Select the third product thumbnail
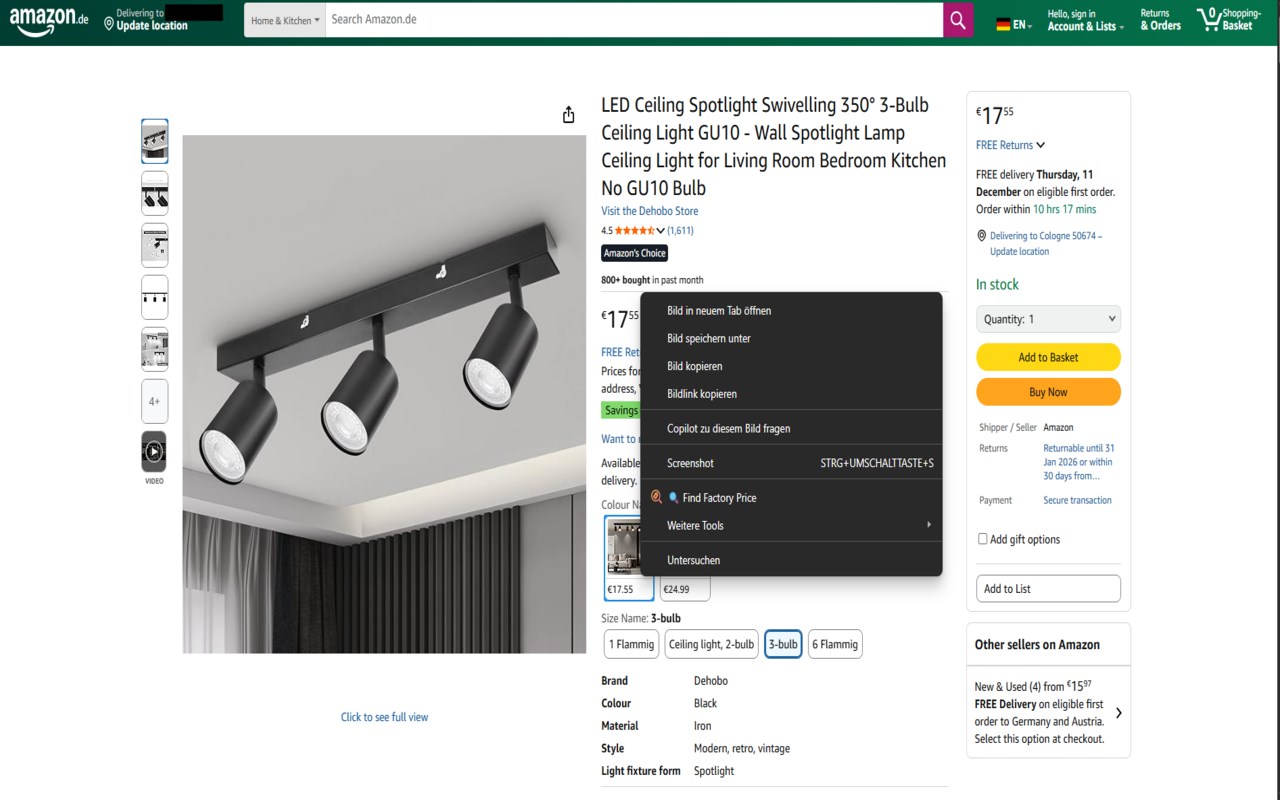The image size is (1280, 800). coord(154,245)
